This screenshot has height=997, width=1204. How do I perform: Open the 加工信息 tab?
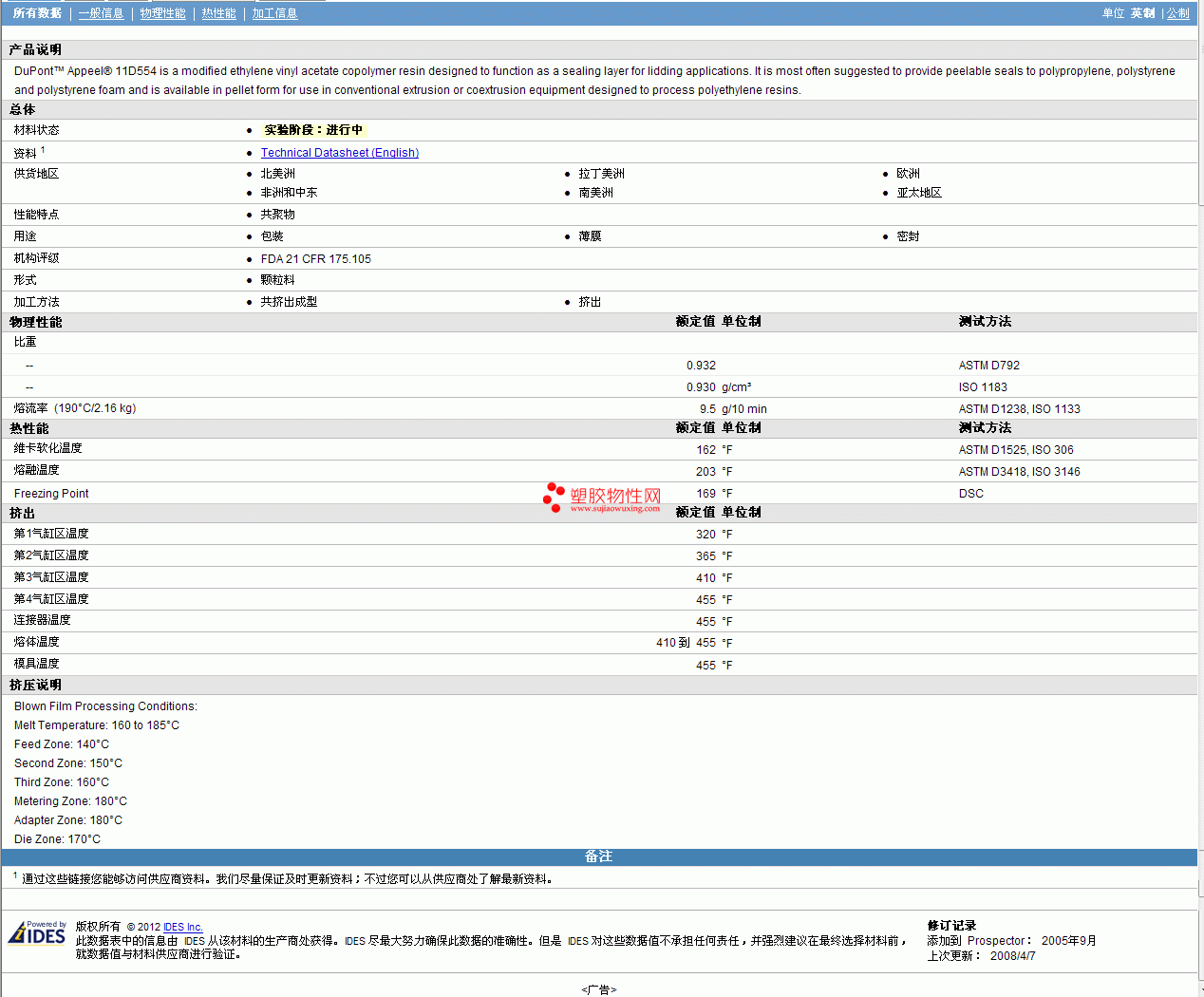[275, 13]
